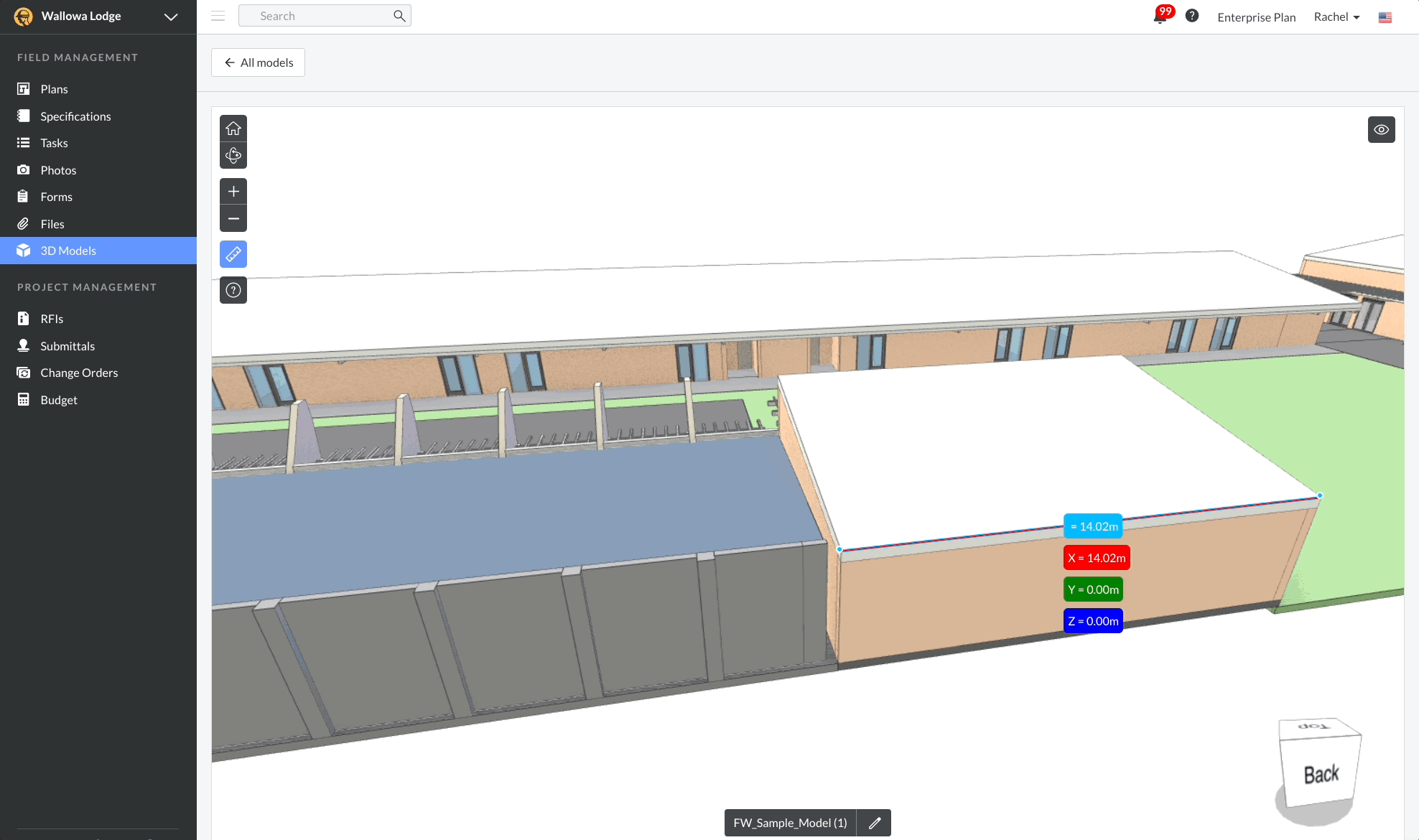The height and width of the screenshot is (840, 1419).
Task: Click the Enterprise Plan link
Action: coord(1256,17)
